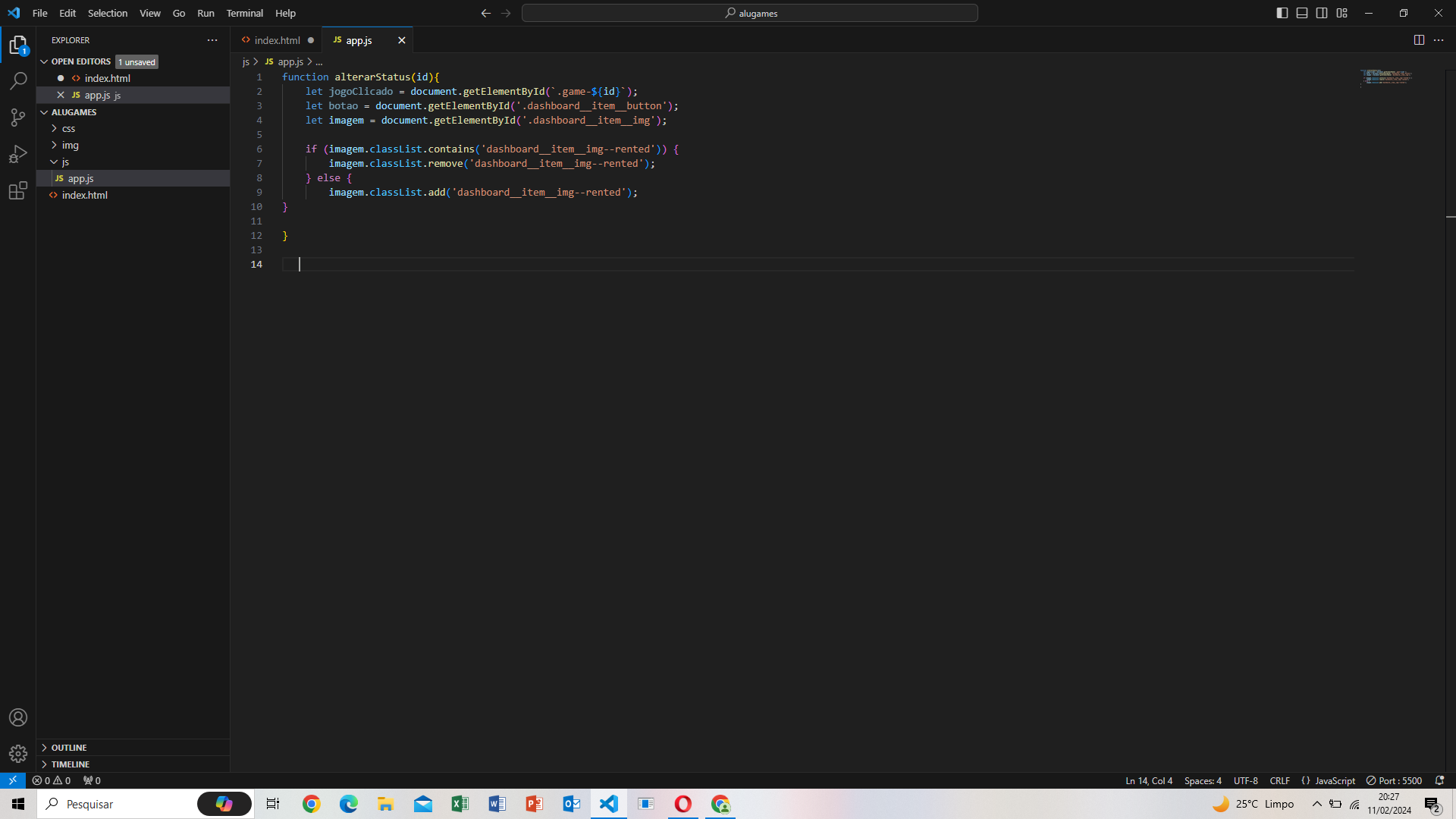Open Manage settings gear icon
The width and height of the screenshot is (1456, 819).
coord(18,753)
